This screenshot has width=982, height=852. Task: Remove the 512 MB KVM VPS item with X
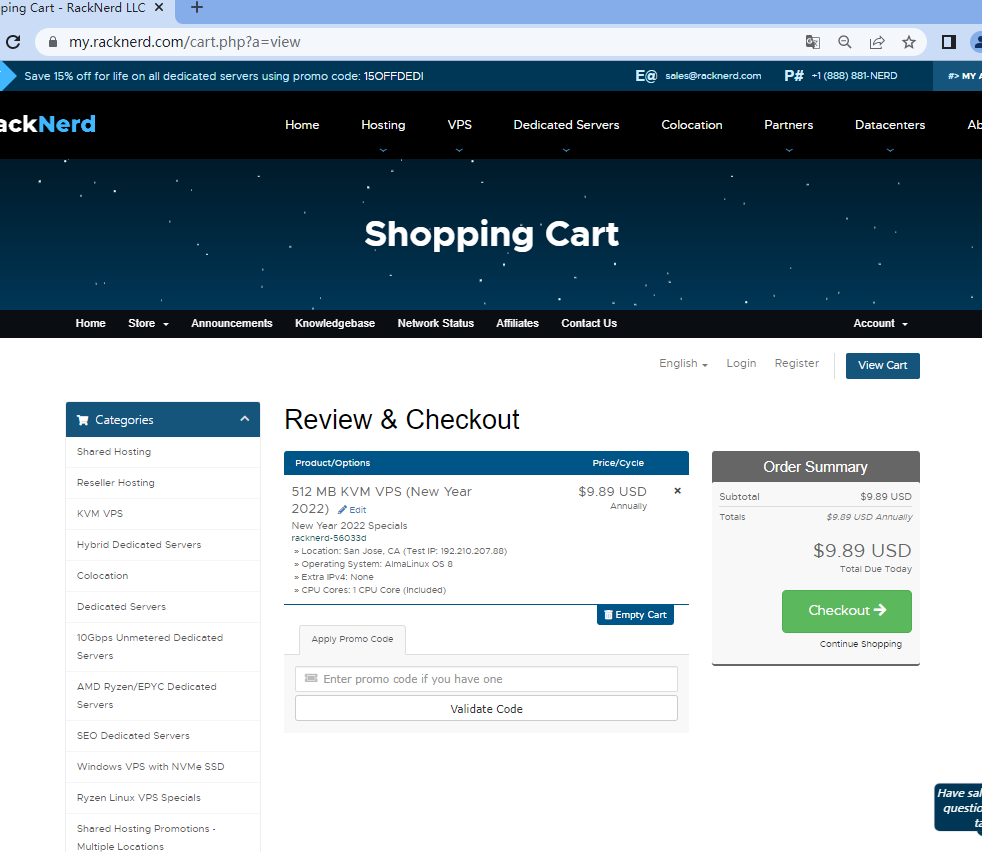tap(677, 491)
